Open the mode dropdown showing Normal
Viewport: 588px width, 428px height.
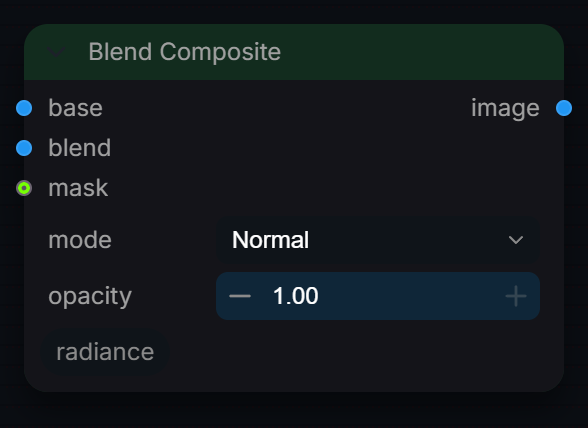click(378, 240)
